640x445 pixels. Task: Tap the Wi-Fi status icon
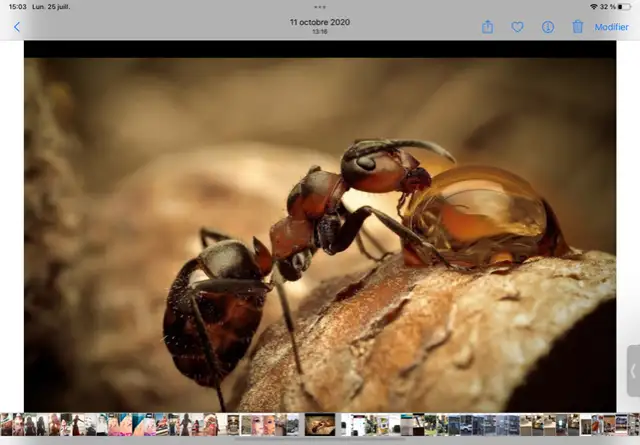coord(593,7)
